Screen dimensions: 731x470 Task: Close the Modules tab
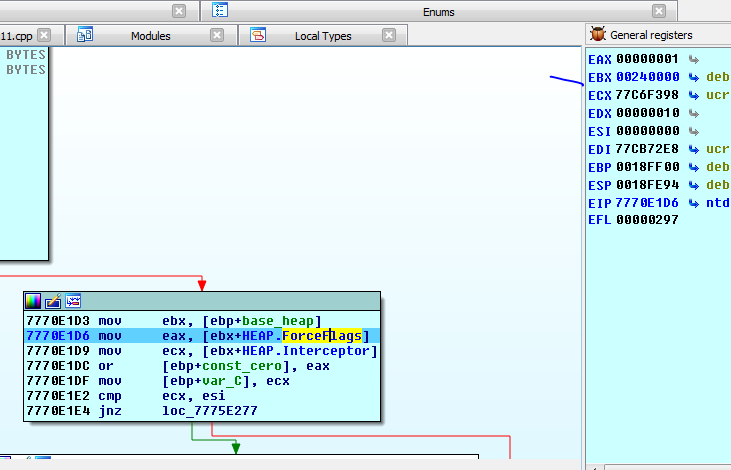click(217, 35)
